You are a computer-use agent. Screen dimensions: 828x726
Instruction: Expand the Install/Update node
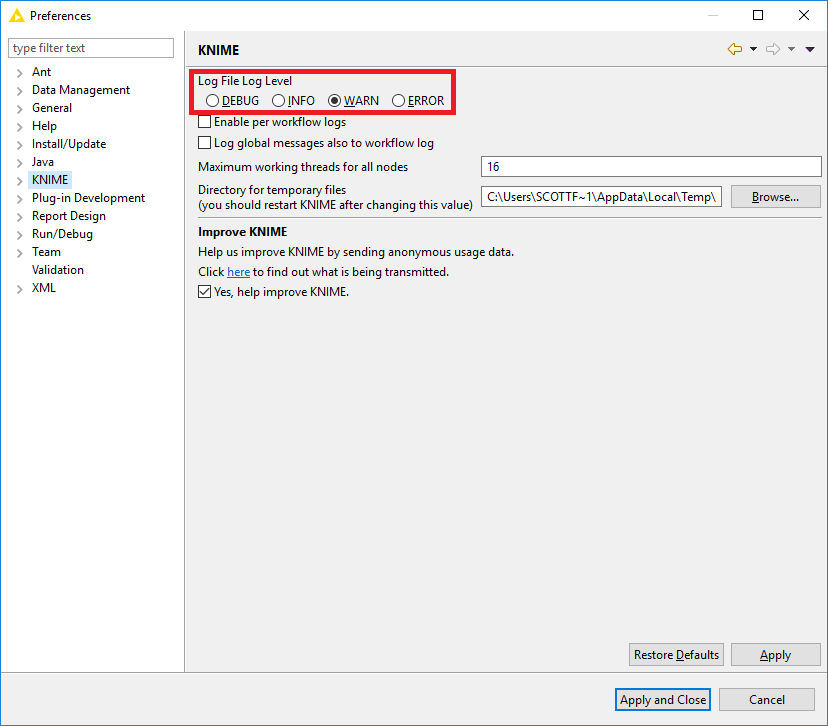[20, 145]
